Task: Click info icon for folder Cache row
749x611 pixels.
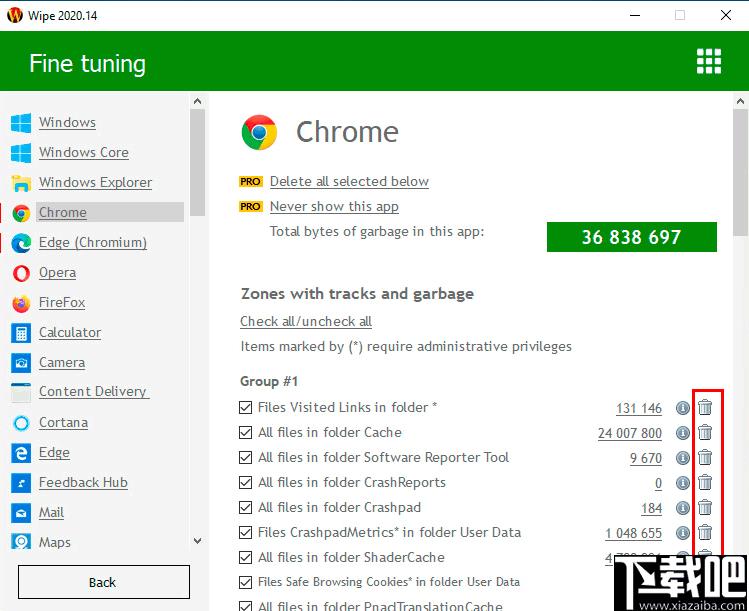Action: [683, 433]
